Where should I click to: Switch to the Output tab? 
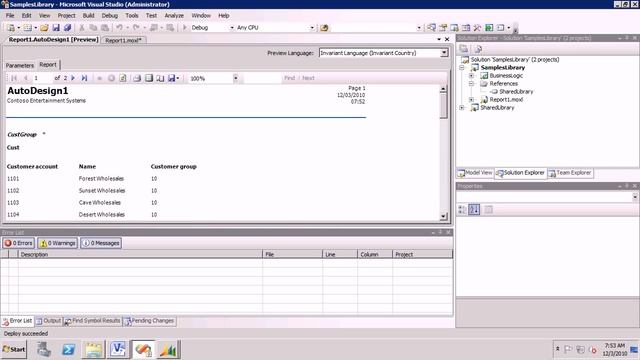[x=49, y=321]
